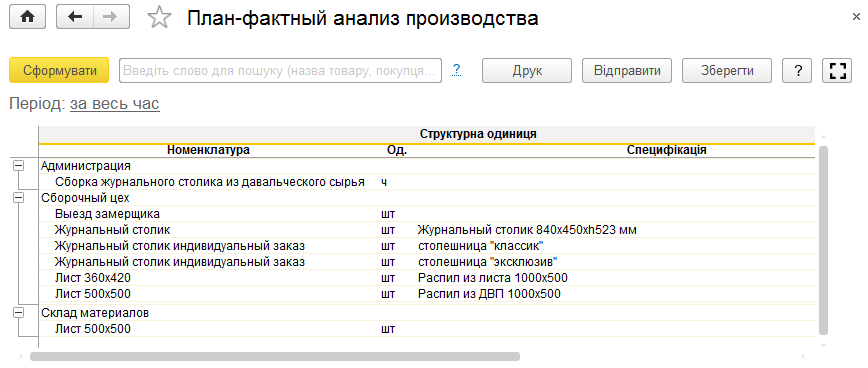
Task: Click the Відправити button
Action: (627, 71)
